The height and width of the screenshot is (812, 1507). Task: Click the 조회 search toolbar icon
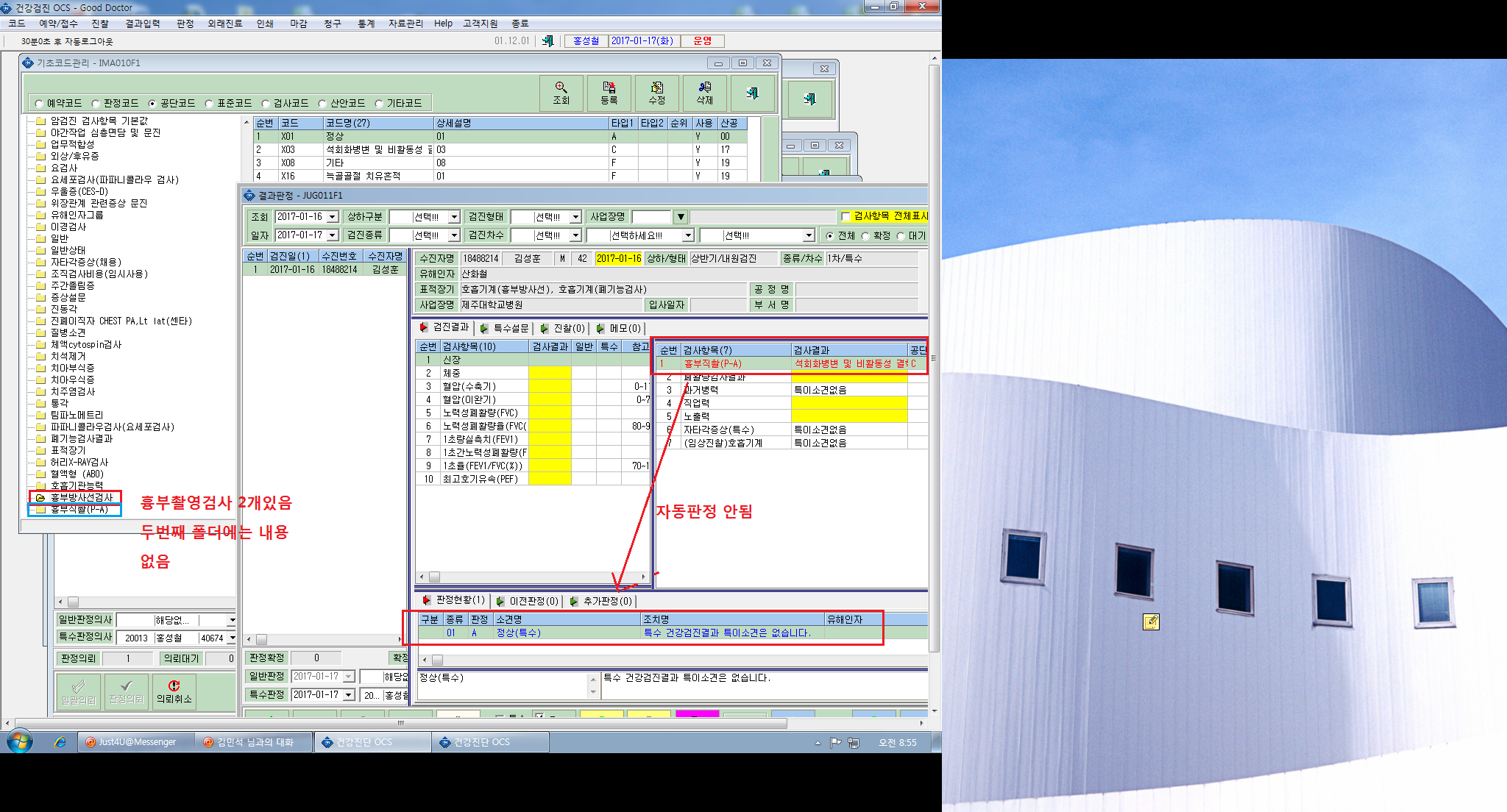click(561, 93)
